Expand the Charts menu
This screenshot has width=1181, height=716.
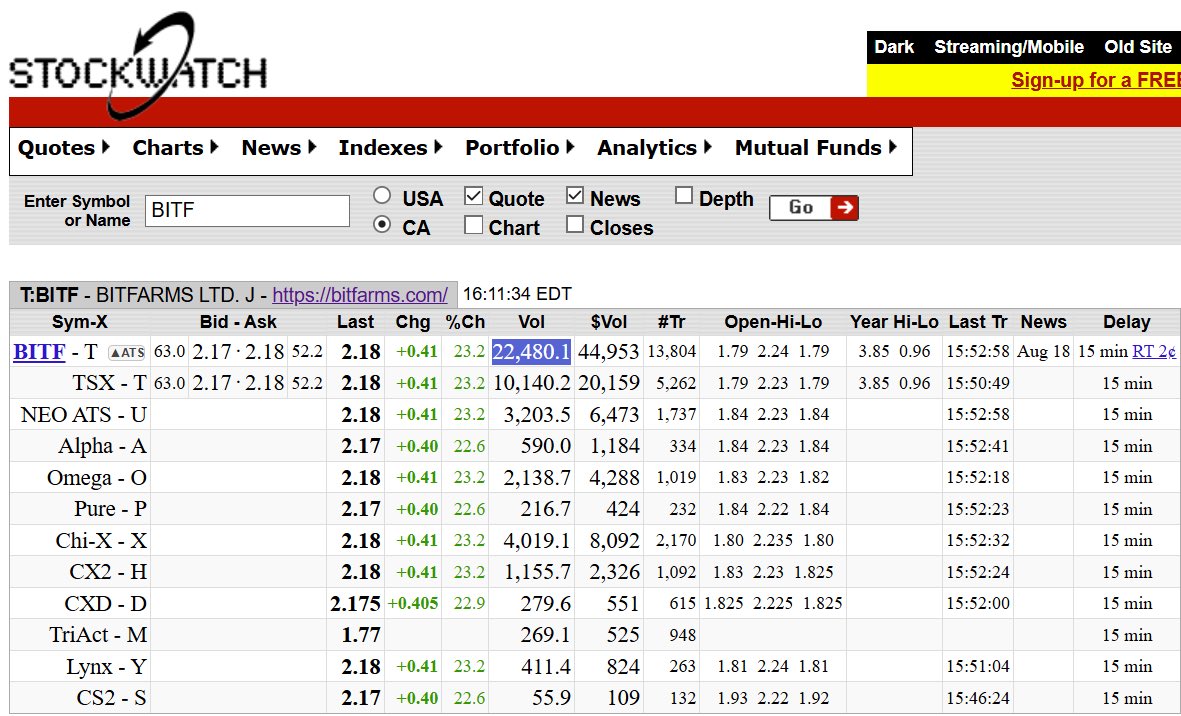coord(175,148)
